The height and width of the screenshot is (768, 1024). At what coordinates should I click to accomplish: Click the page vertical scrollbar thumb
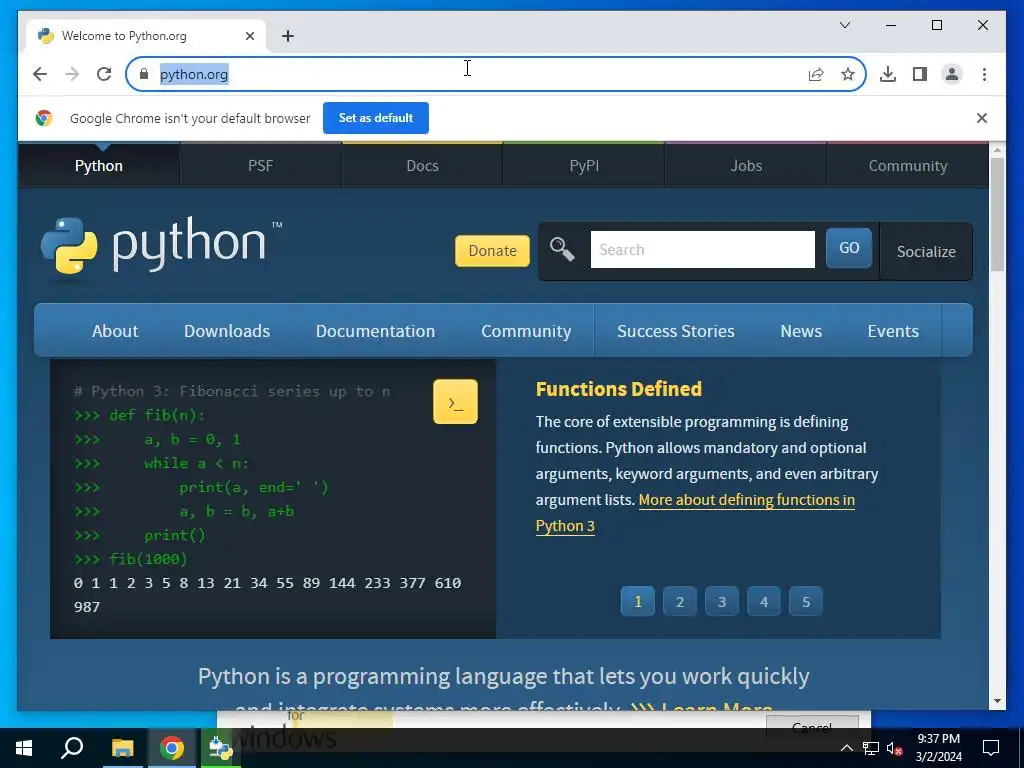(997, 214)
